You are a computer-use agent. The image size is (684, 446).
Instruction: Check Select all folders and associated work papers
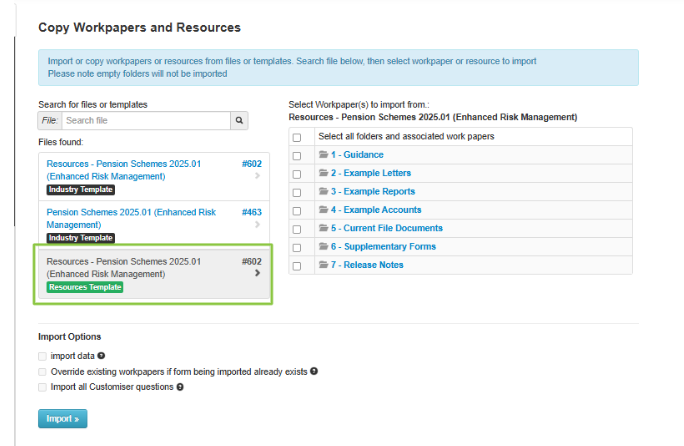[x=297, y=137]
